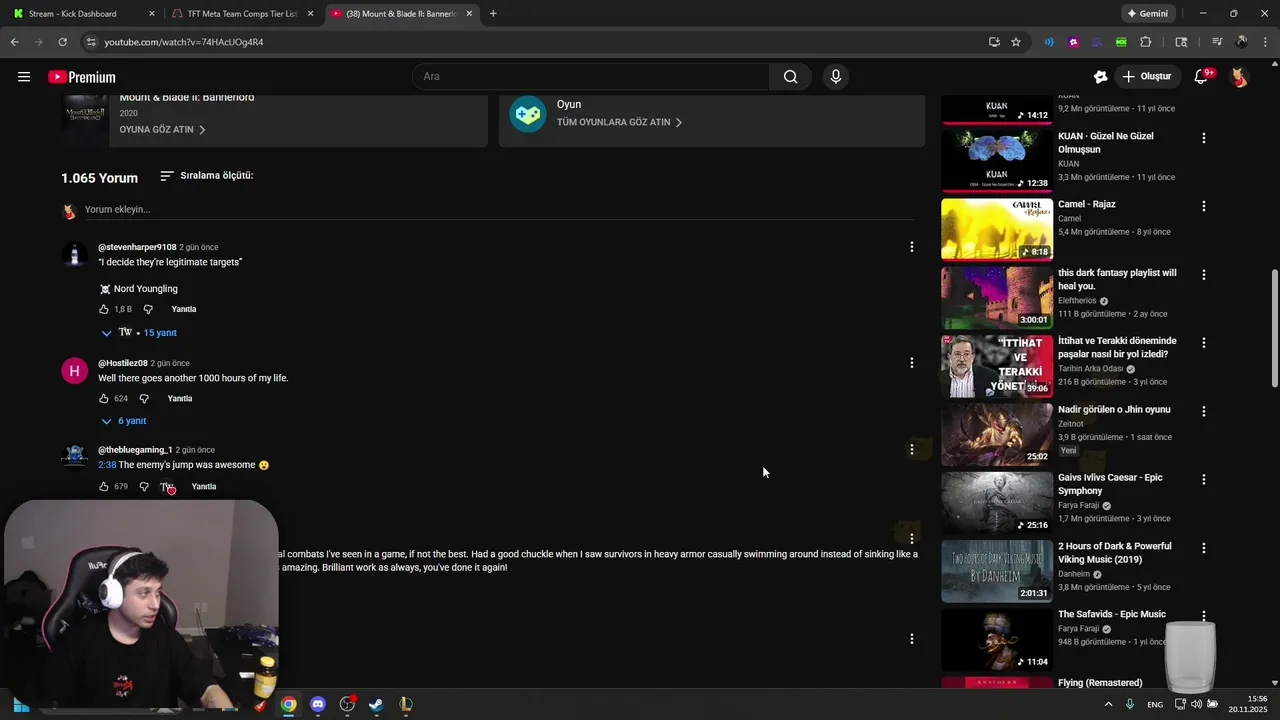The image size is (1280, 720).
Task: Dislike the @stevenharper9108 comment
Action: tap(148, 309)
